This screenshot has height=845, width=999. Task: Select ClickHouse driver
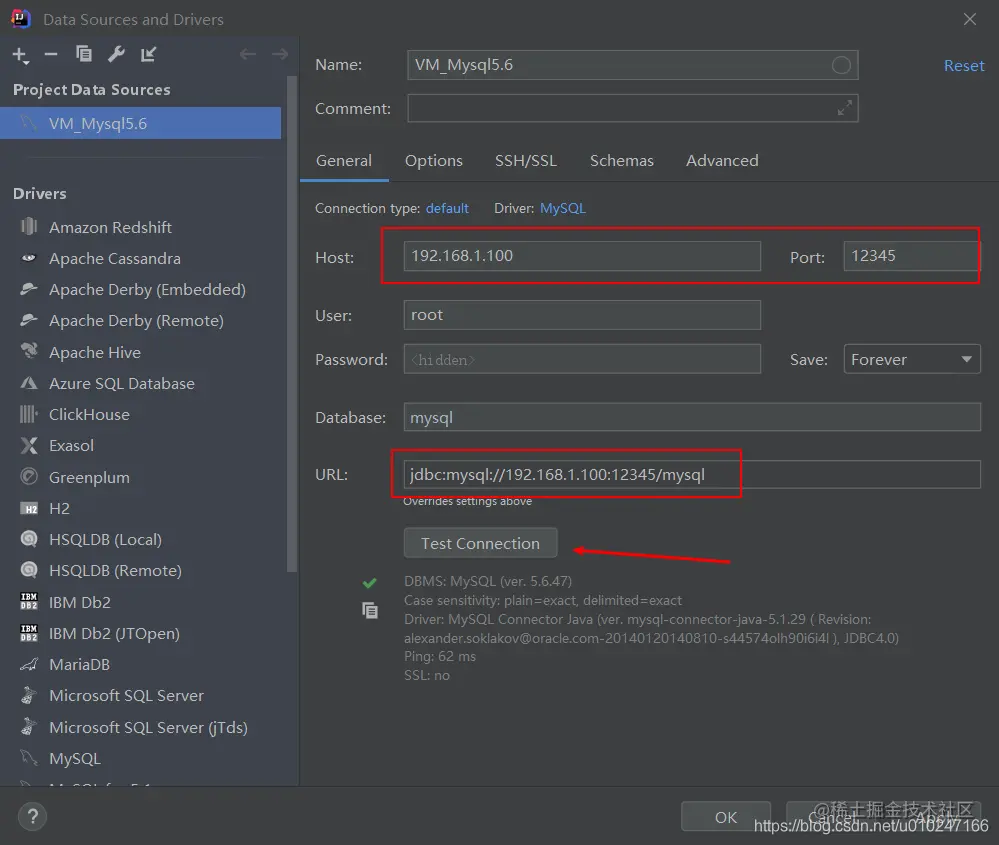(89, 415)
